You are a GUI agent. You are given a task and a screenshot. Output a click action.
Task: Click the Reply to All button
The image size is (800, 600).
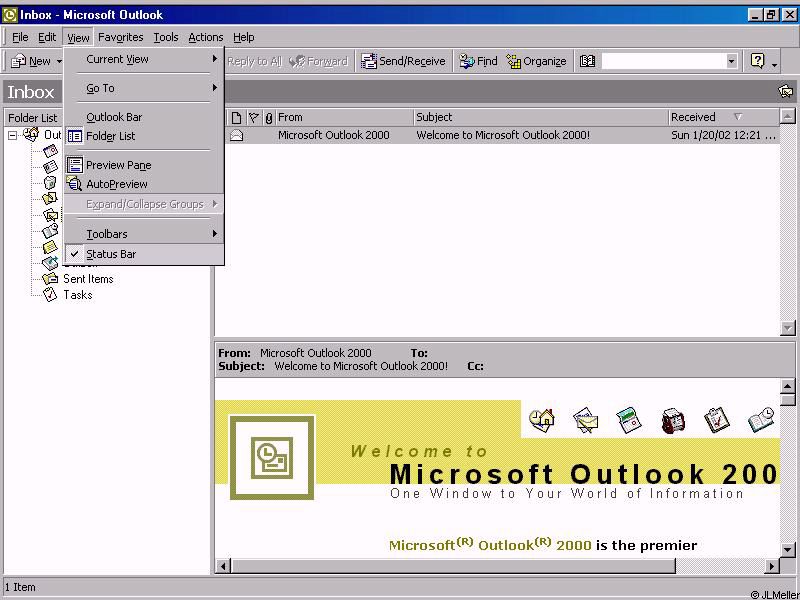tap(254, 61)
